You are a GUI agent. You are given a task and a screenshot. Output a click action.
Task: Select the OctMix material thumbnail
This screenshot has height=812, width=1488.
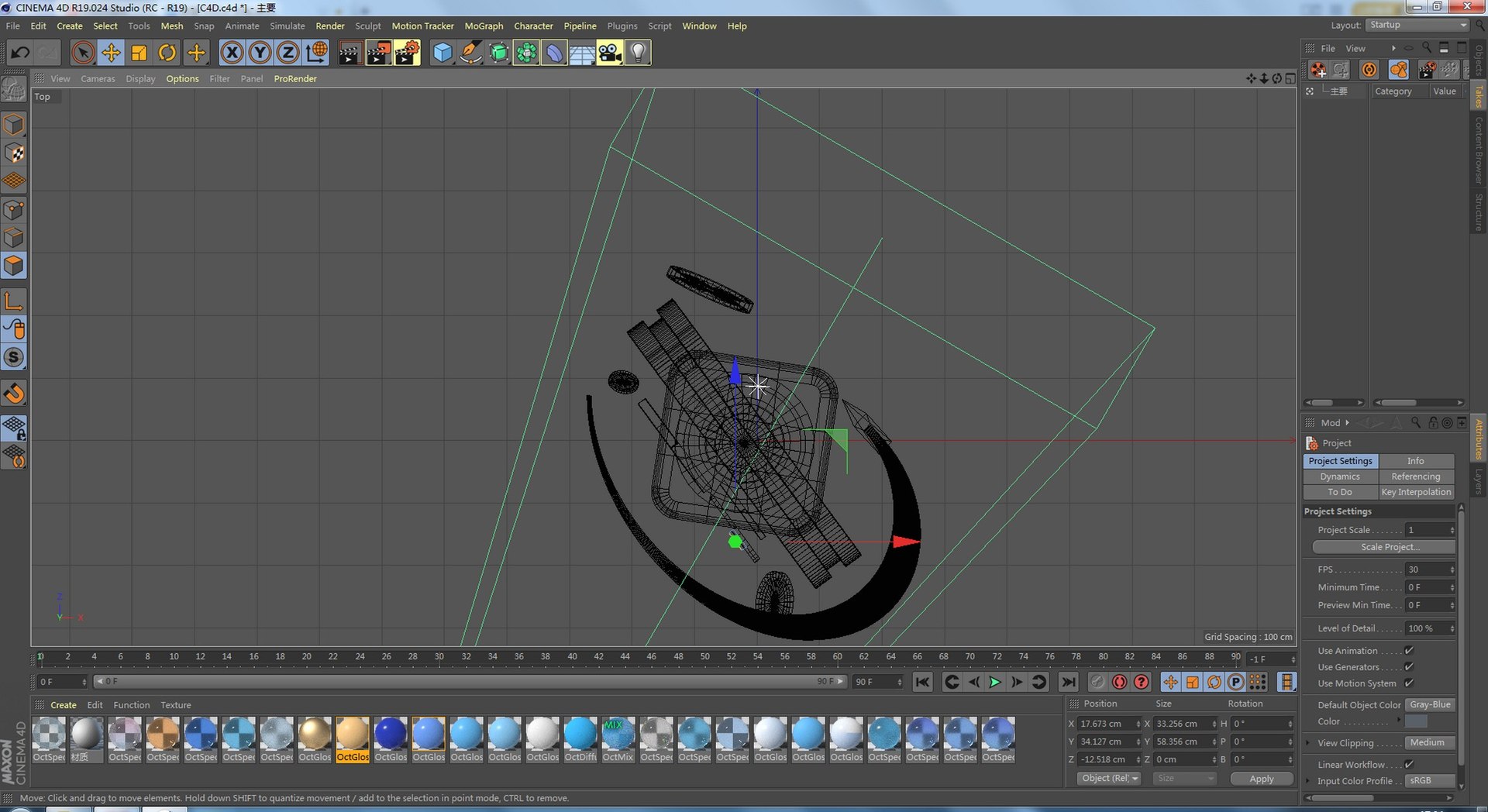coord(618,739)
